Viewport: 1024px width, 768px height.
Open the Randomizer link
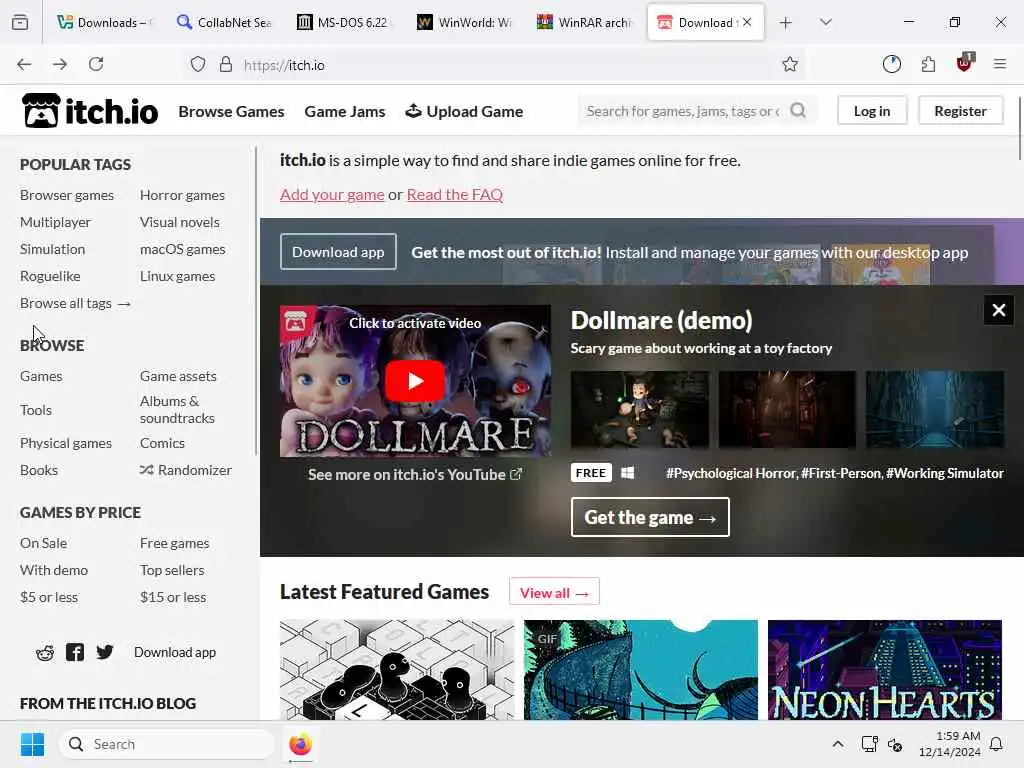(x=186, y=470)
